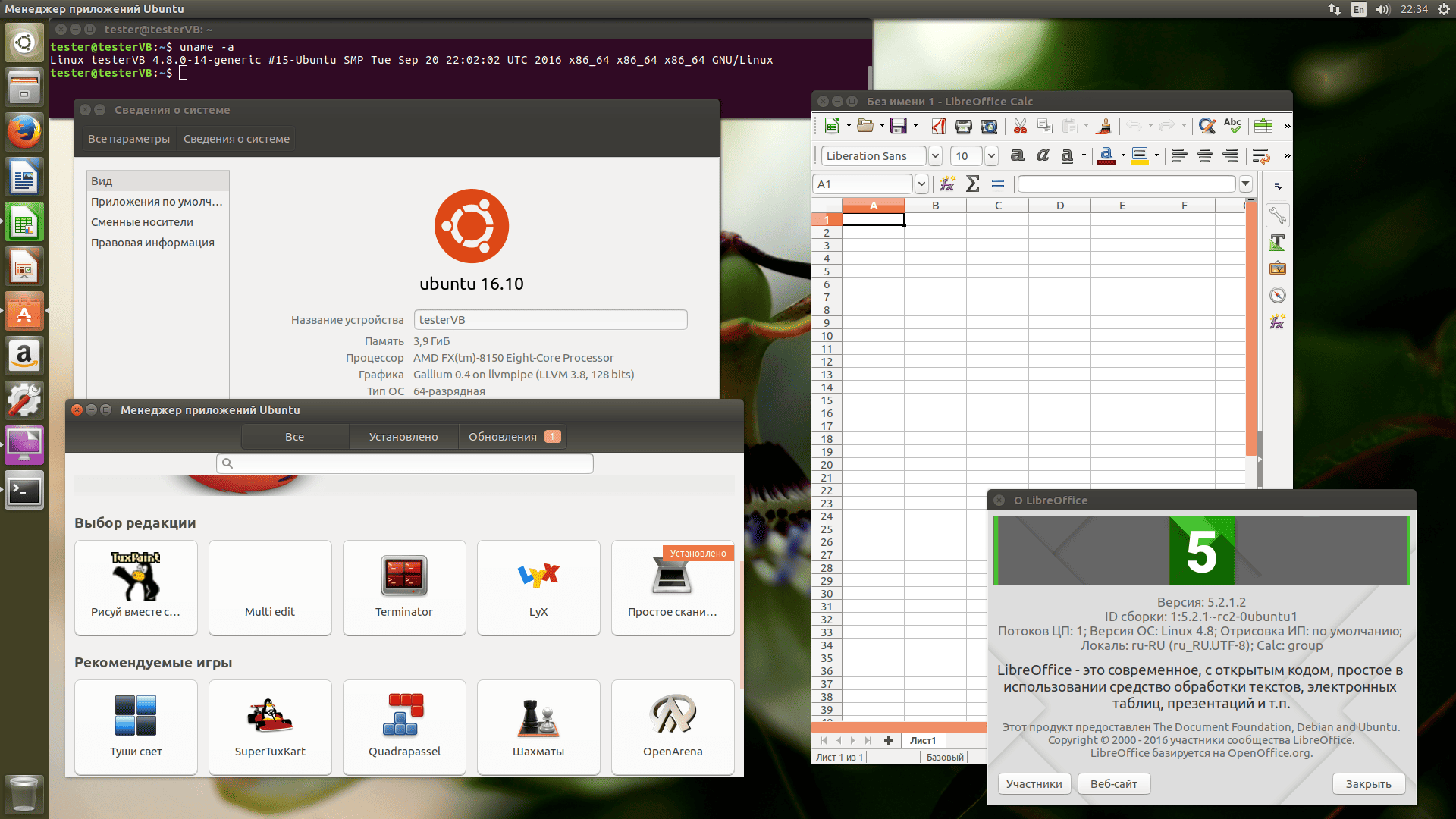Toggle Center Horizontally alignment
Screen dimensions: 1456x819
1205,155
